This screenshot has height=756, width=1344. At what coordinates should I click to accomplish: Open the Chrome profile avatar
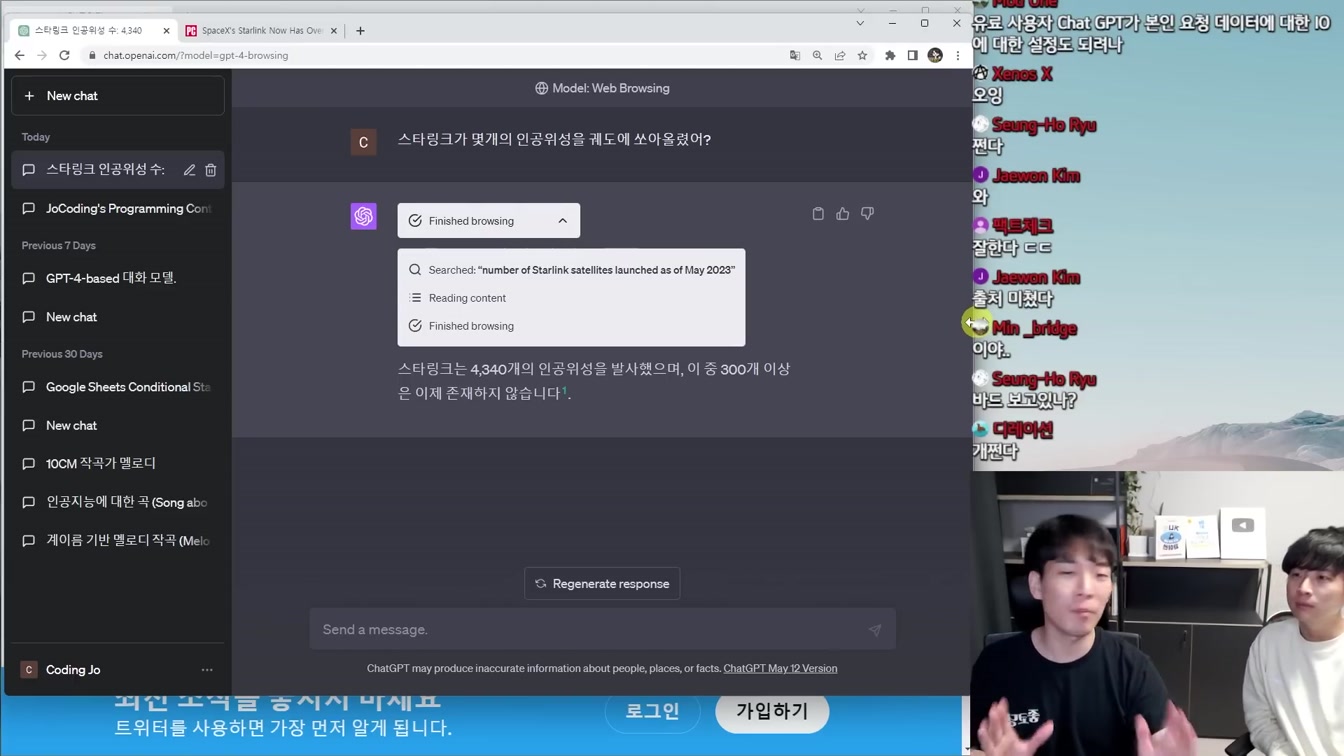coord(935,55)
